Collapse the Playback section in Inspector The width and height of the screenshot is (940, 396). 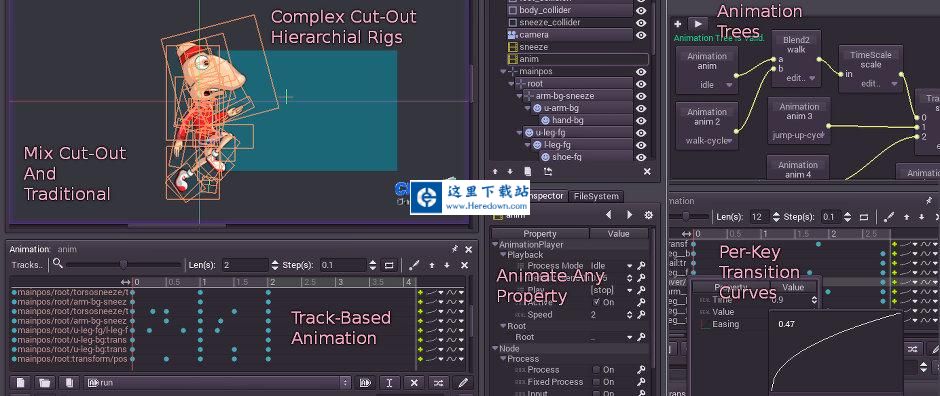click(x=503, y=255)
